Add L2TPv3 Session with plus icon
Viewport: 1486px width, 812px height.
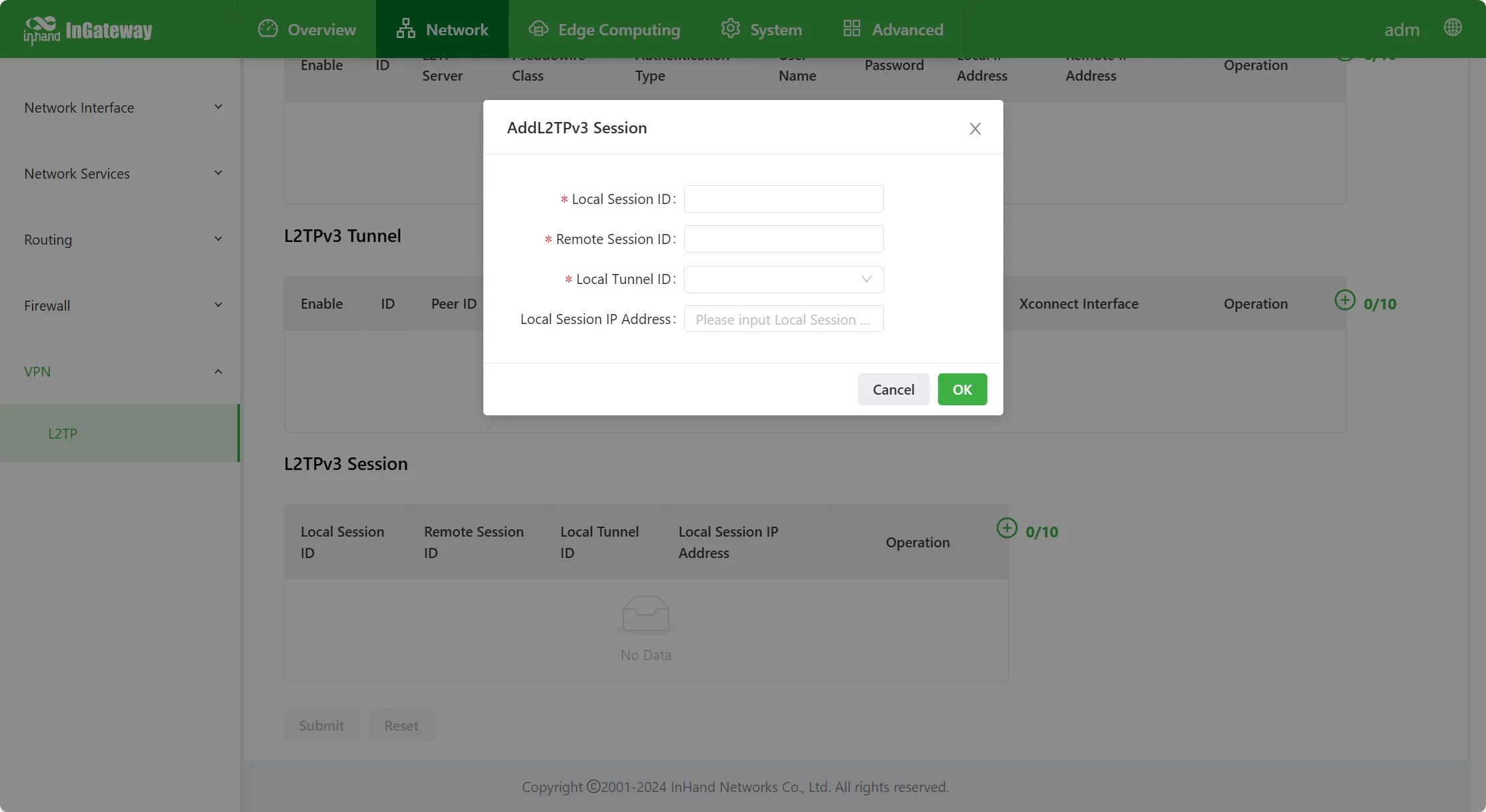(x=1007, y=528)
